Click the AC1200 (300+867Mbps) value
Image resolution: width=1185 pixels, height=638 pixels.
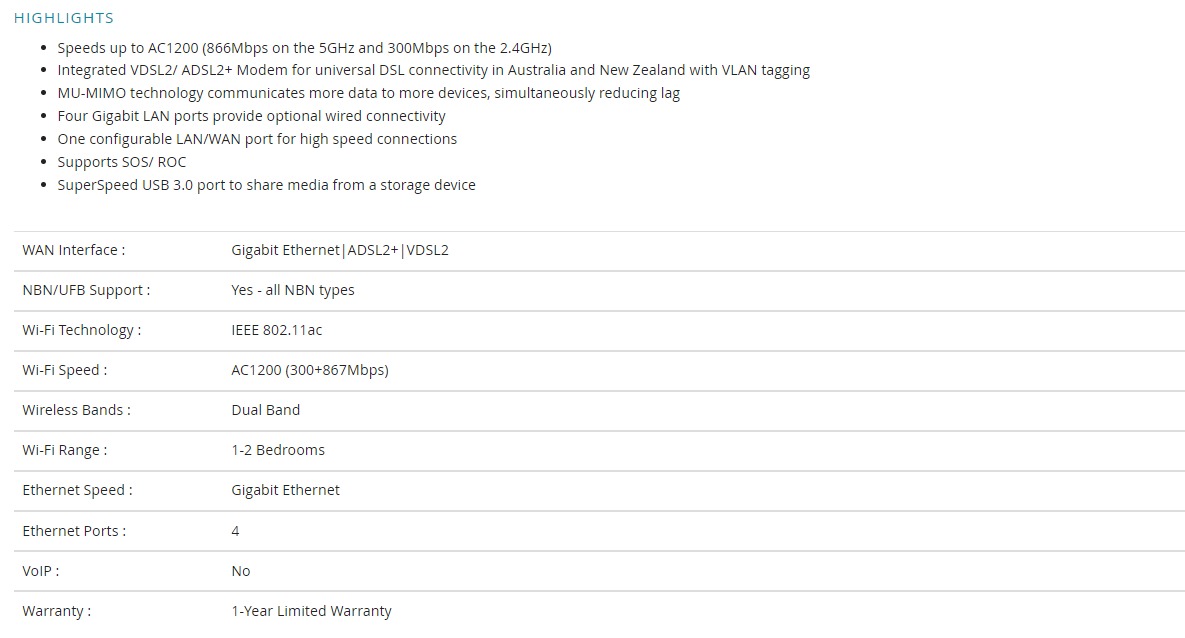point(310,370)
